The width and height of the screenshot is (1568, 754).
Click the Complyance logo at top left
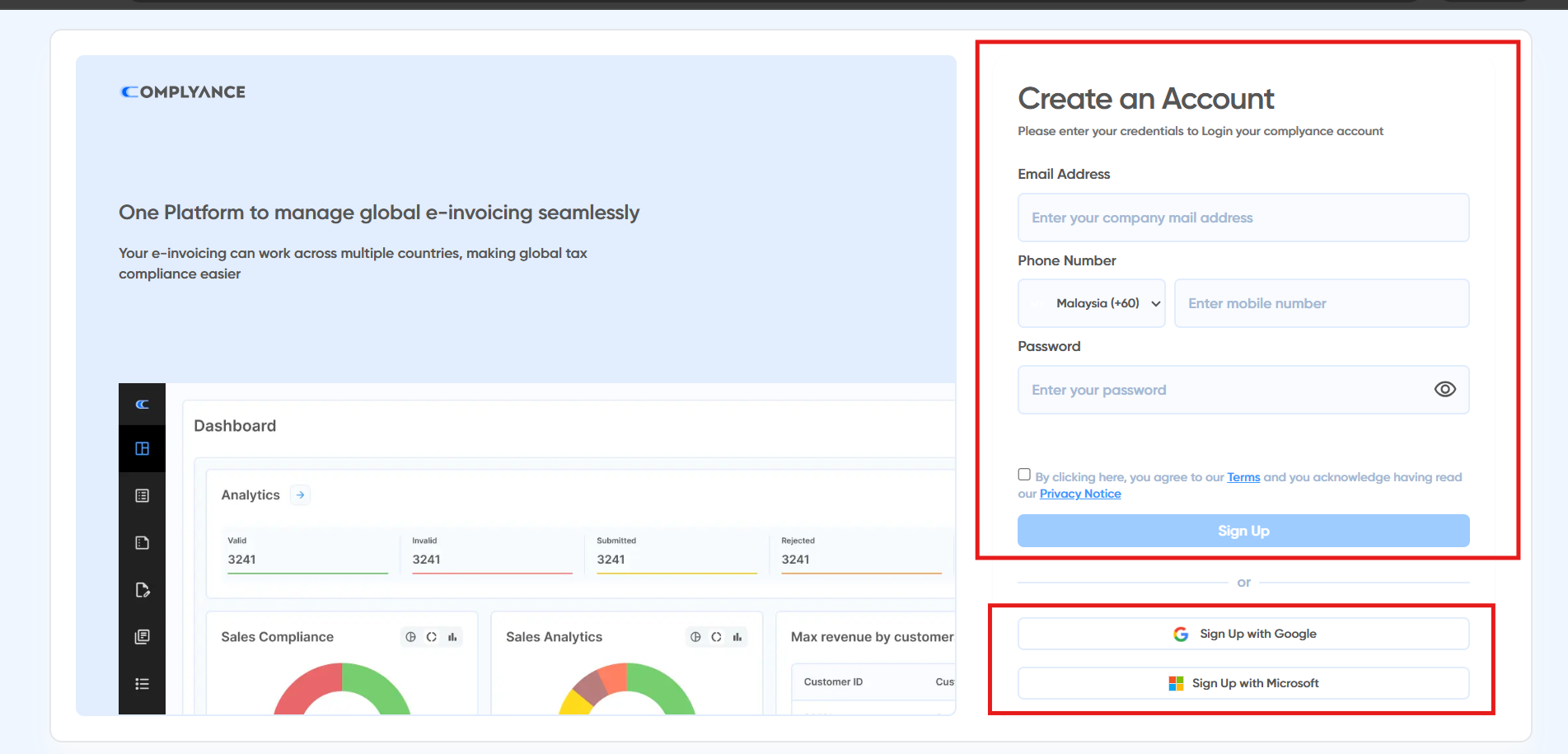[x=183, y=92]
